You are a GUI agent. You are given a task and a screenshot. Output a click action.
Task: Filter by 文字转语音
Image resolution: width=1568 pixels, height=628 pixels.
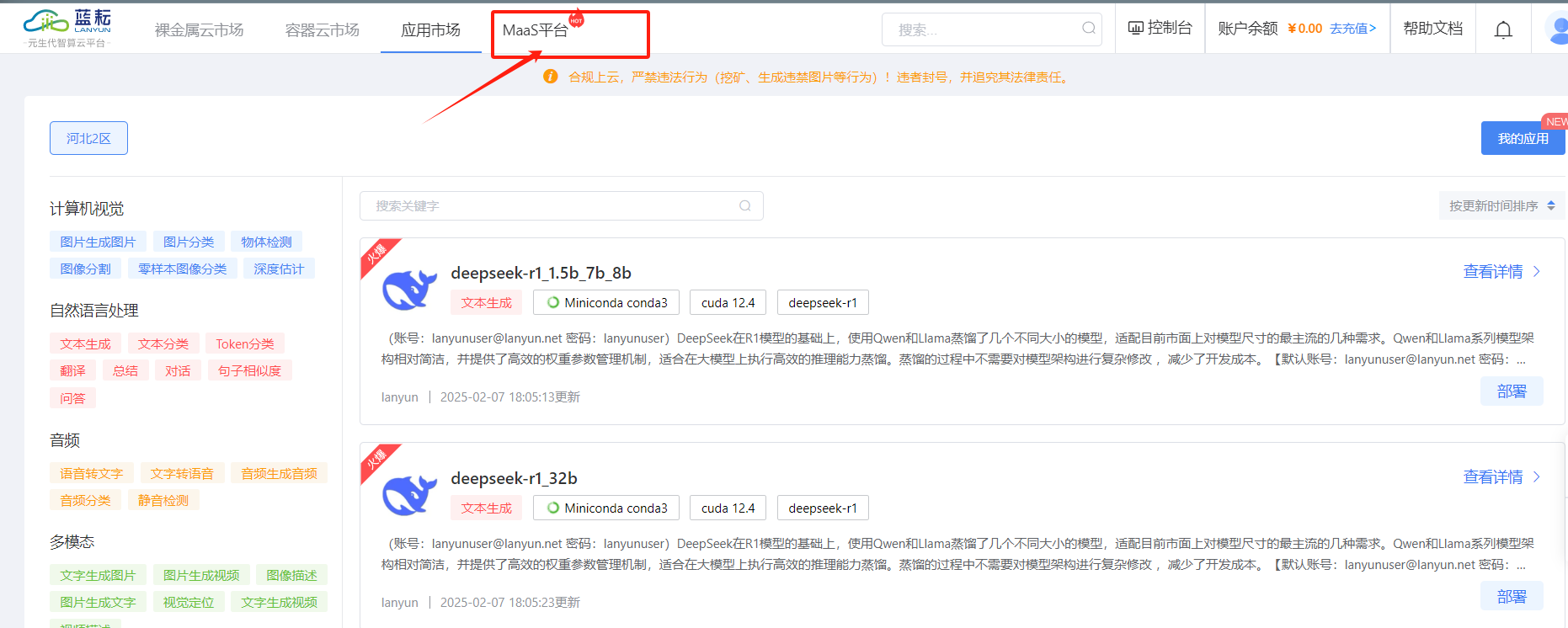coord(182,473)
